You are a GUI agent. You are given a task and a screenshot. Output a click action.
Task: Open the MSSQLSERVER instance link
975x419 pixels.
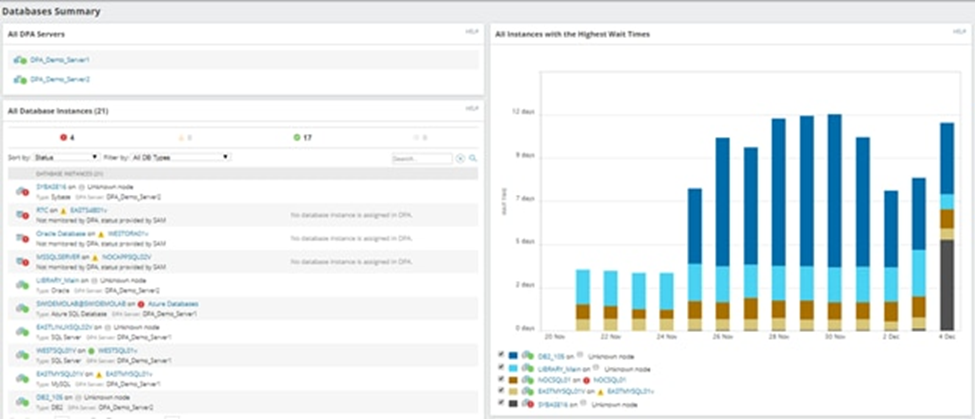pos(58,257)
